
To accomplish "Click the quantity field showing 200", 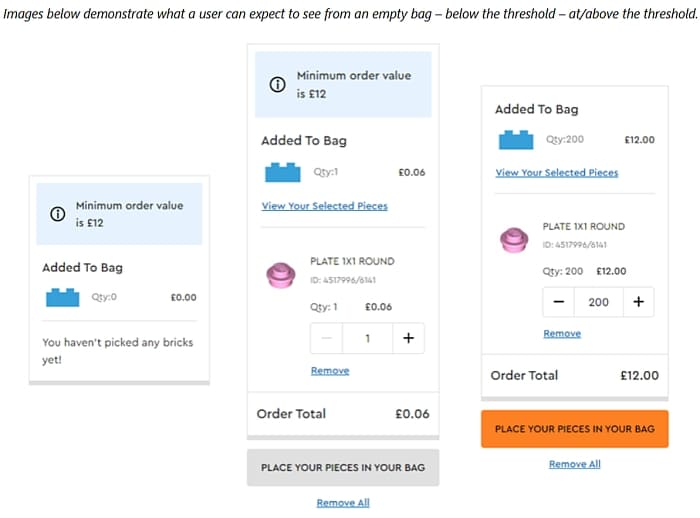I will (x=599, y=302).
